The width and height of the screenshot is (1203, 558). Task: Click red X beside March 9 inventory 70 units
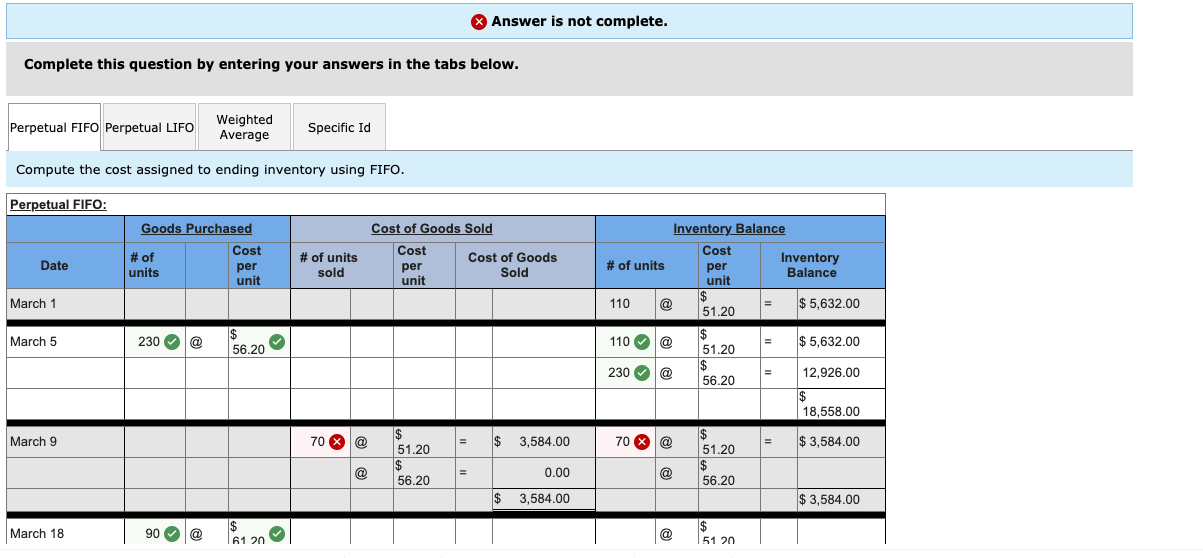point(642,442)
